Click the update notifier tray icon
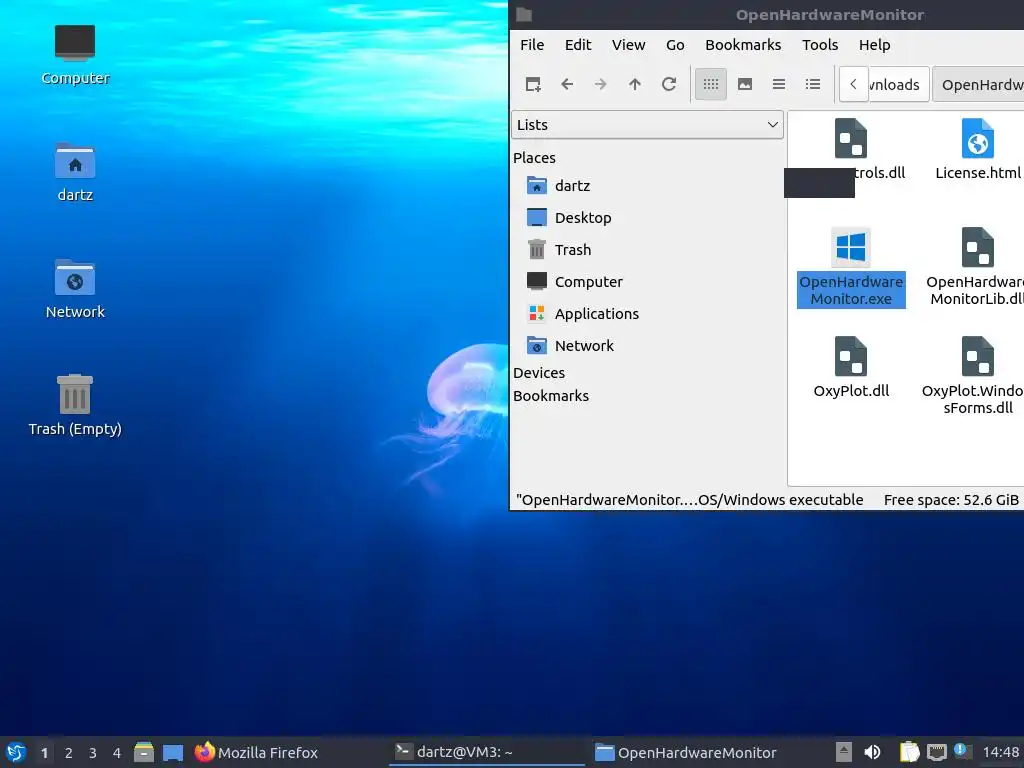 click(961, 750)
